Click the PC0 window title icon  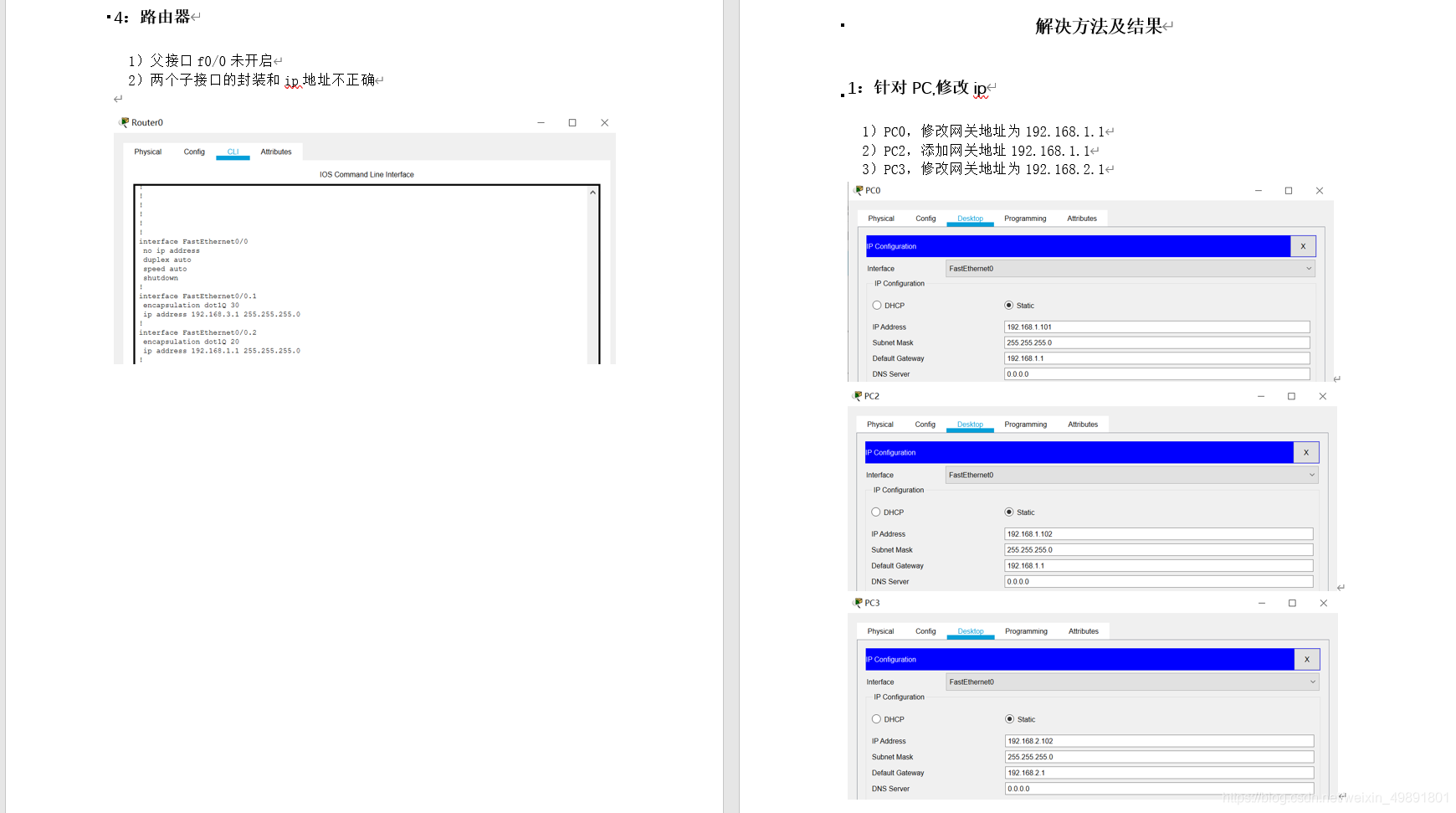coord(859,190)
